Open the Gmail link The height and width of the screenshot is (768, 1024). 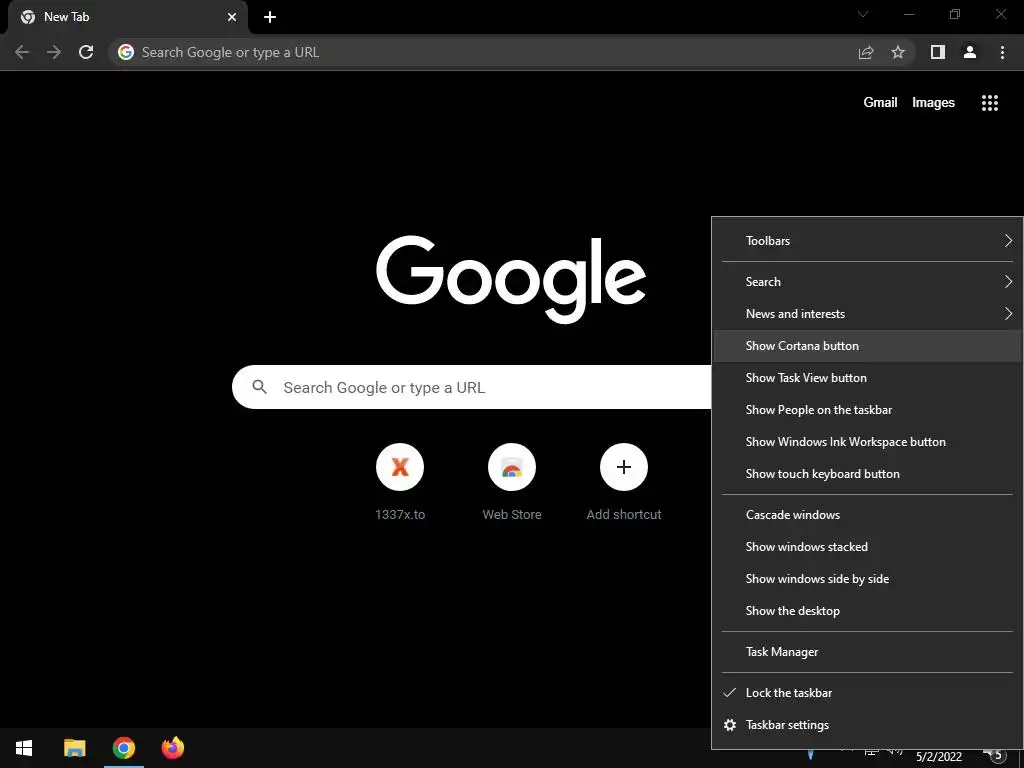(x=880, y=103)
